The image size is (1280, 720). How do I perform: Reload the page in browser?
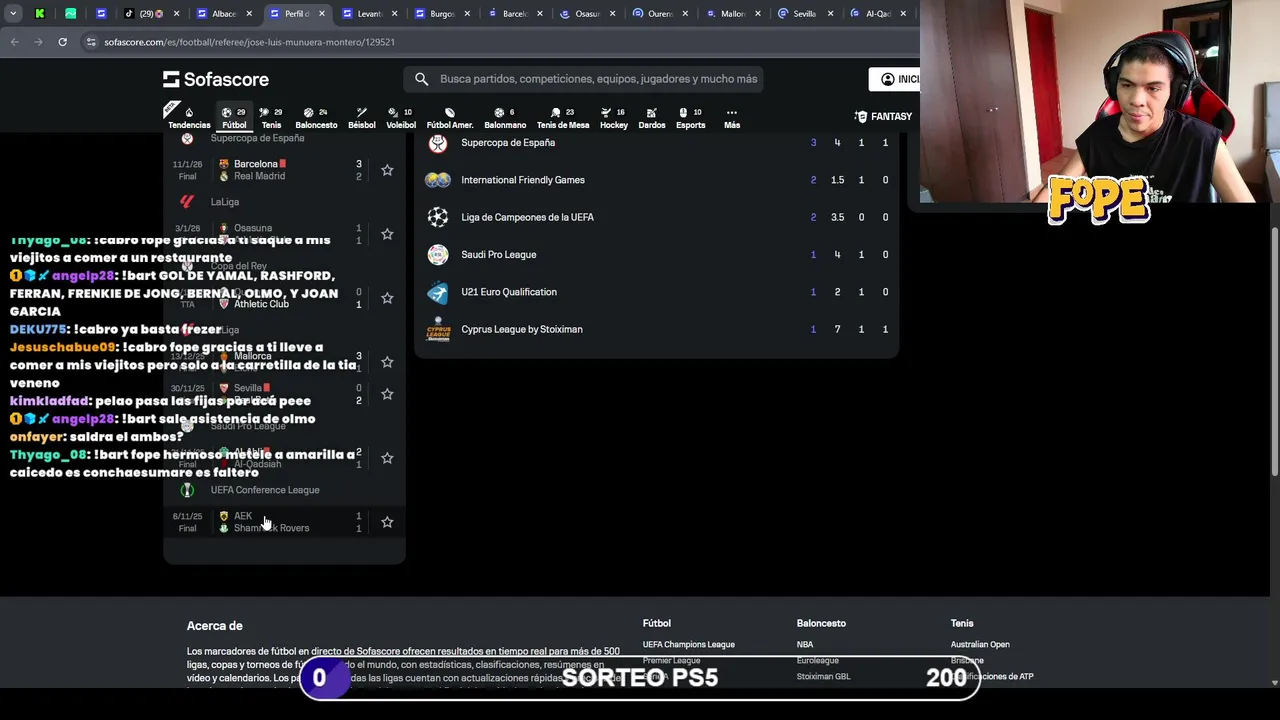pos(62,42)
